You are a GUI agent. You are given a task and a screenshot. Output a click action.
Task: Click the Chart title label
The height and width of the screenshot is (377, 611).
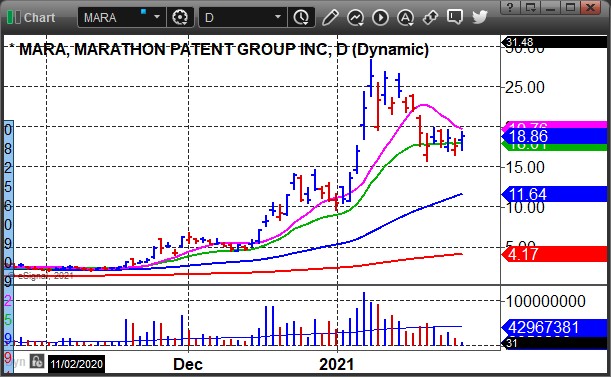coord(39,18)
